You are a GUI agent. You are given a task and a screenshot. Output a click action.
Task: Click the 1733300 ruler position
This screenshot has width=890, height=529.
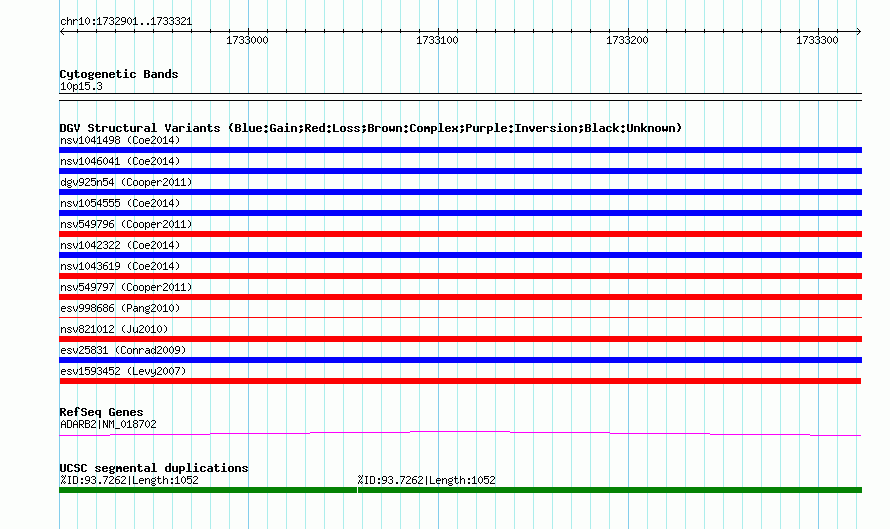click(817, 40)
